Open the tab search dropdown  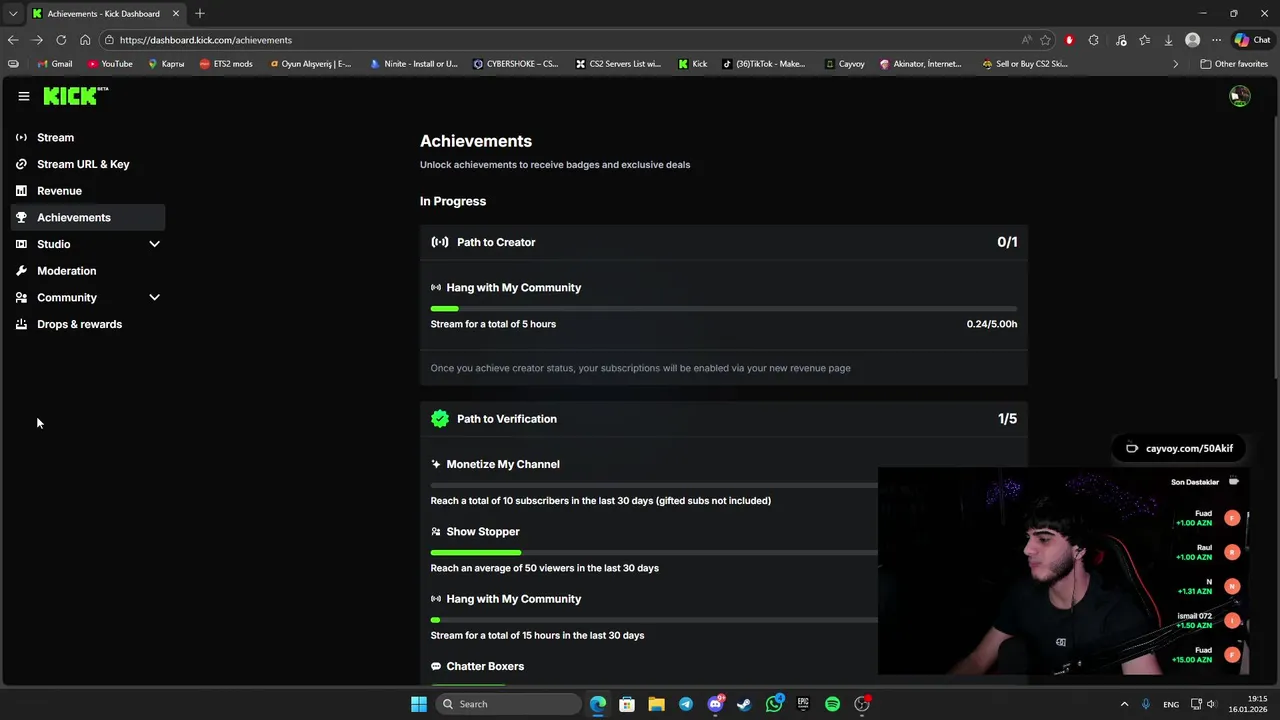pos(13,13)
